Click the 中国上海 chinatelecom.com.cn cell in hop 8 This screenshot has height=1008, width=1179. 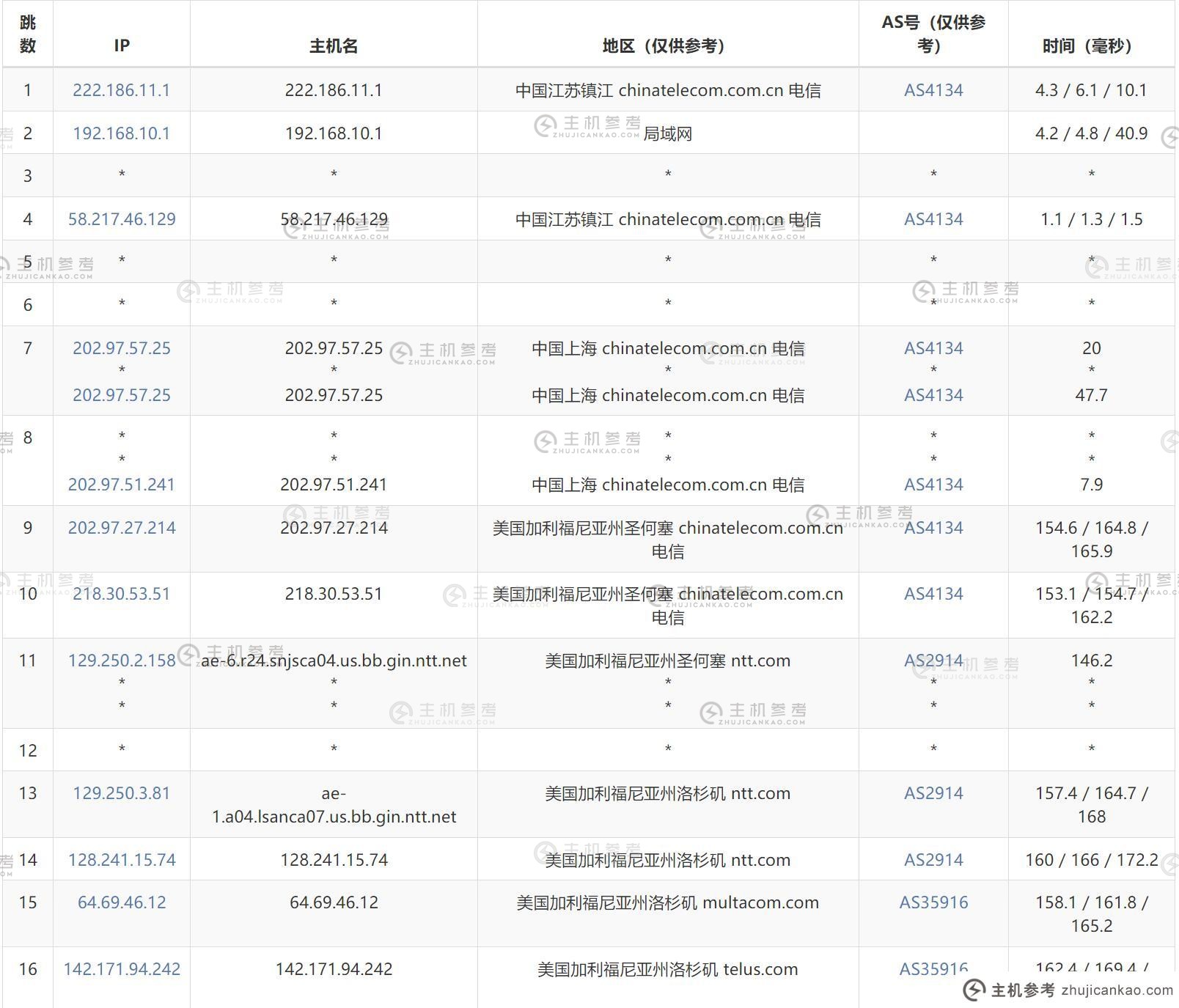click(x=668, y=485)
